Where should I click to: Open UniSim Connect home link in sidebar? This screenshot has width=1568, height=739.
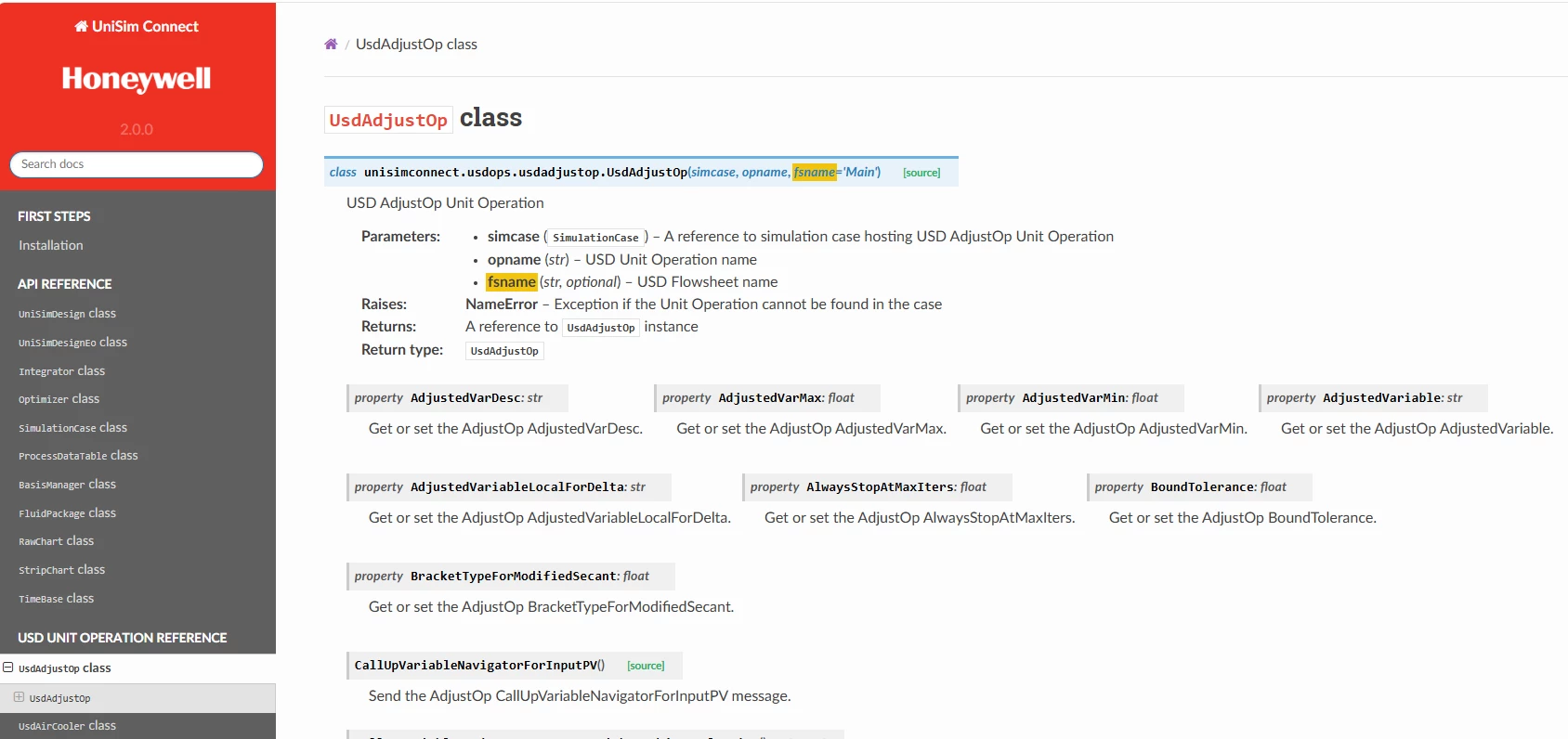pos(137,26)
